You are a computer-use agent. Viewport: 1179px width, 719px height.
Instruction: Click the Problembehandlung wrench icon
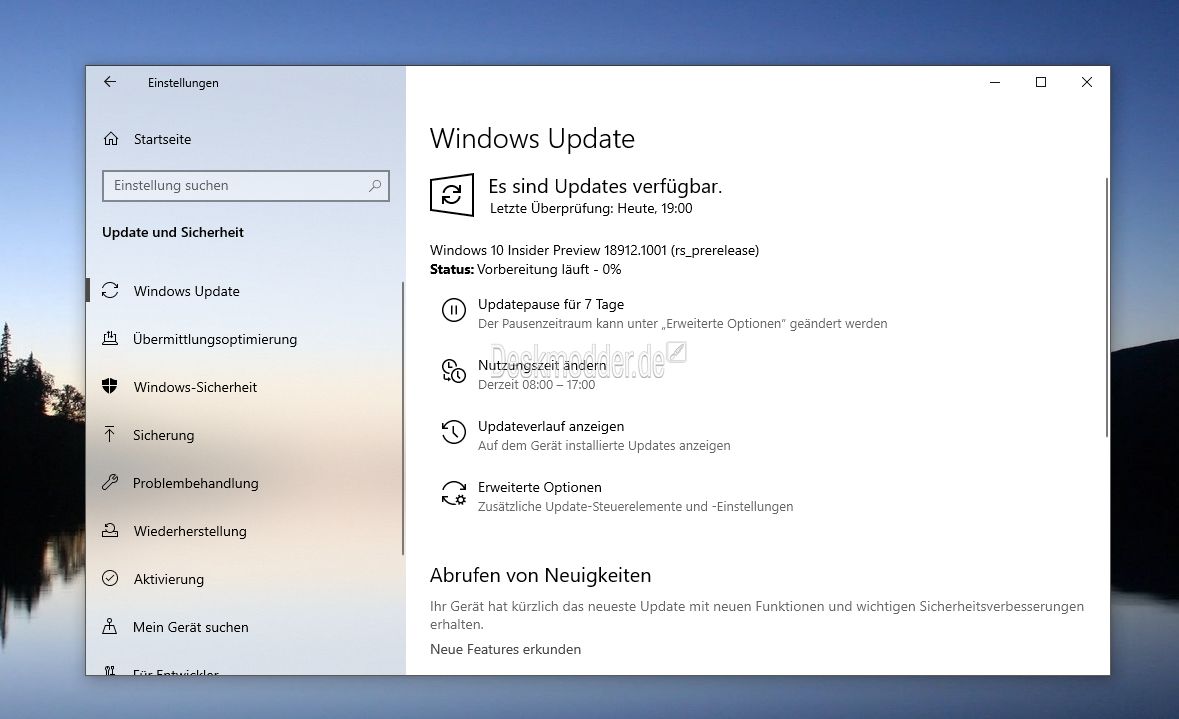110,482
